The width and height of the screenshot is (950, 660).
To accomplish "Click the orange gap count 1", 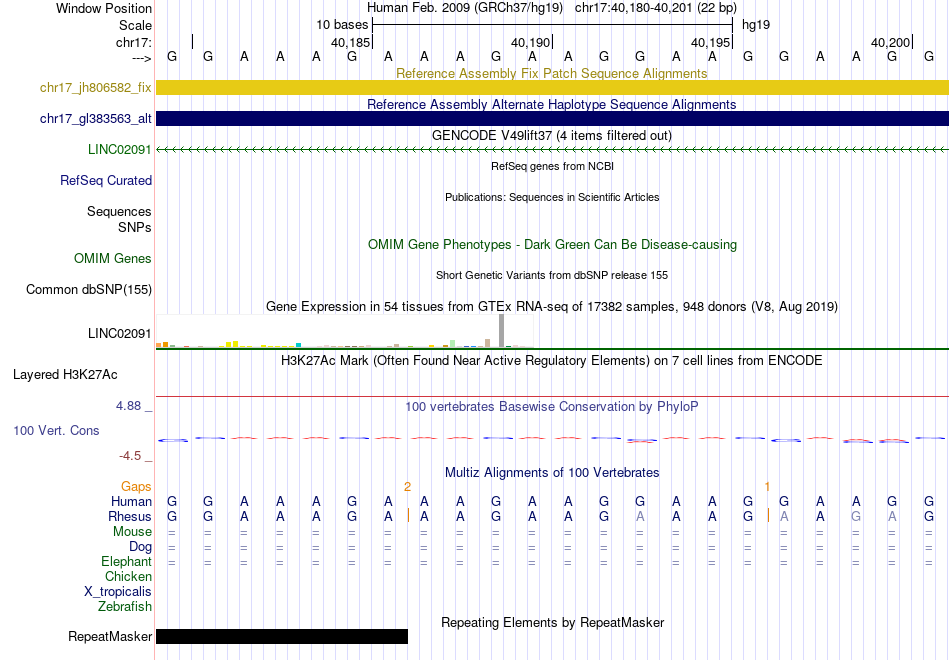I will 767,487.
